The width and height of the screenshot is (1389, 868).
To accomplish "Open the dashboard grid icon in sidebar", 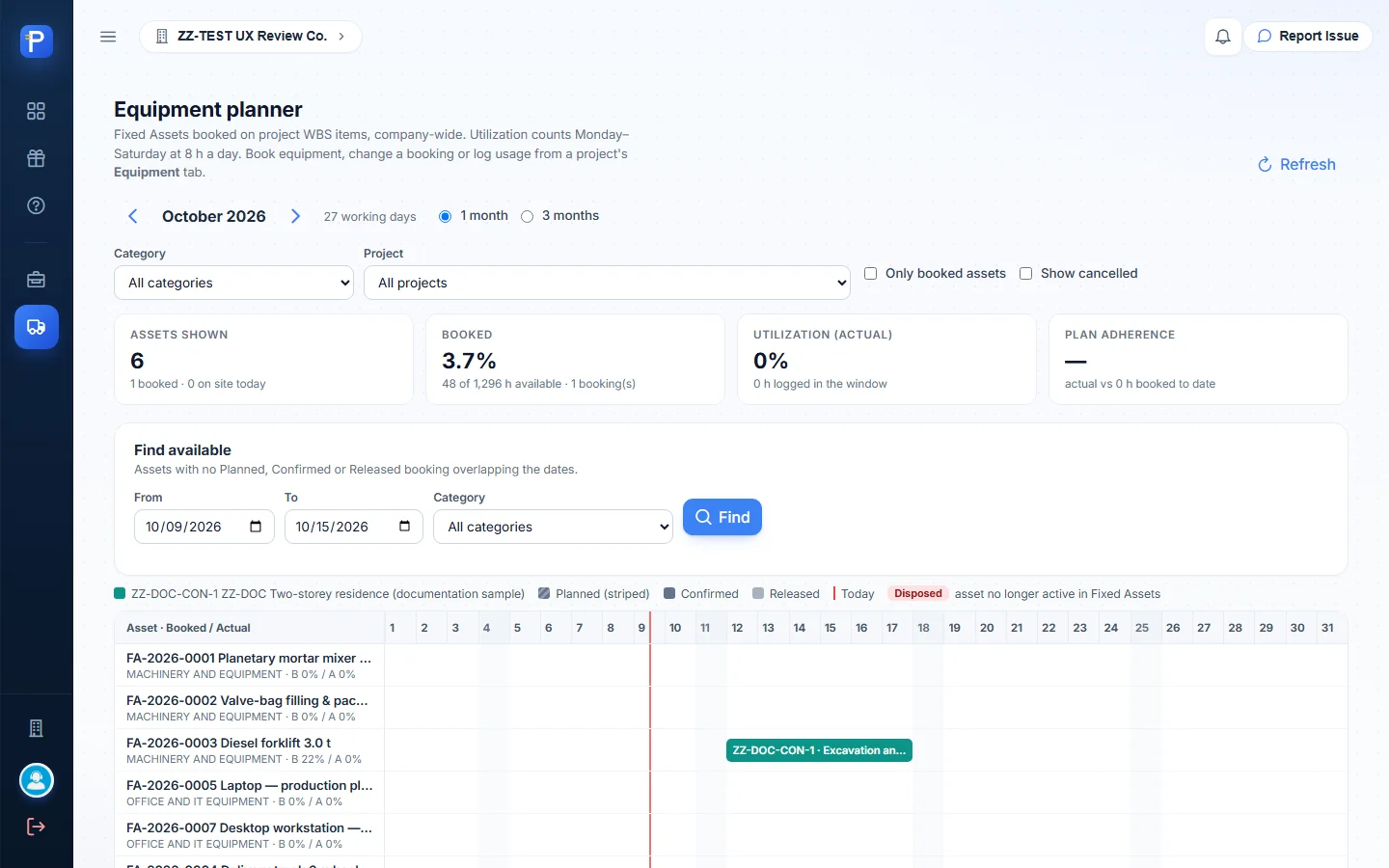I will pos(37,111).
